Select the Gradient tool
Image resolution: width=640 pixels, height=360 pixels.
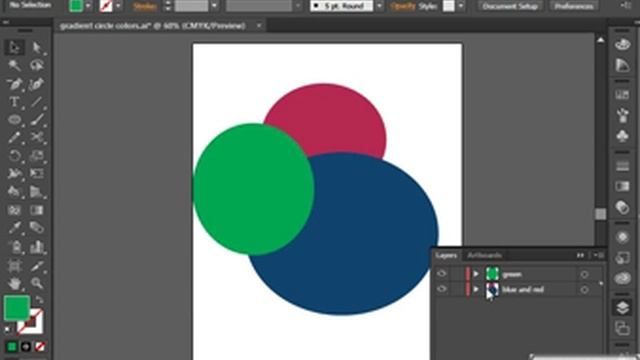click(37, 210)
